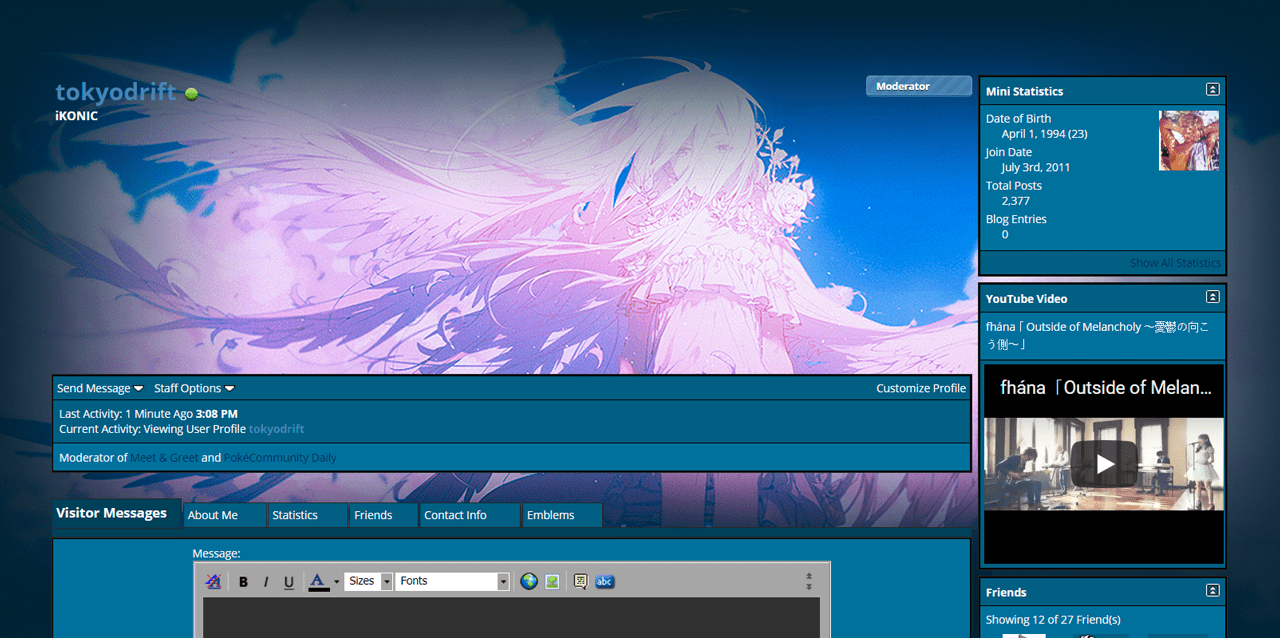Image resolution: width=1280 pixels, height=638 pixels.
Task: Click the 2,377 total posts value
Action: click(x=1016, y=201)
